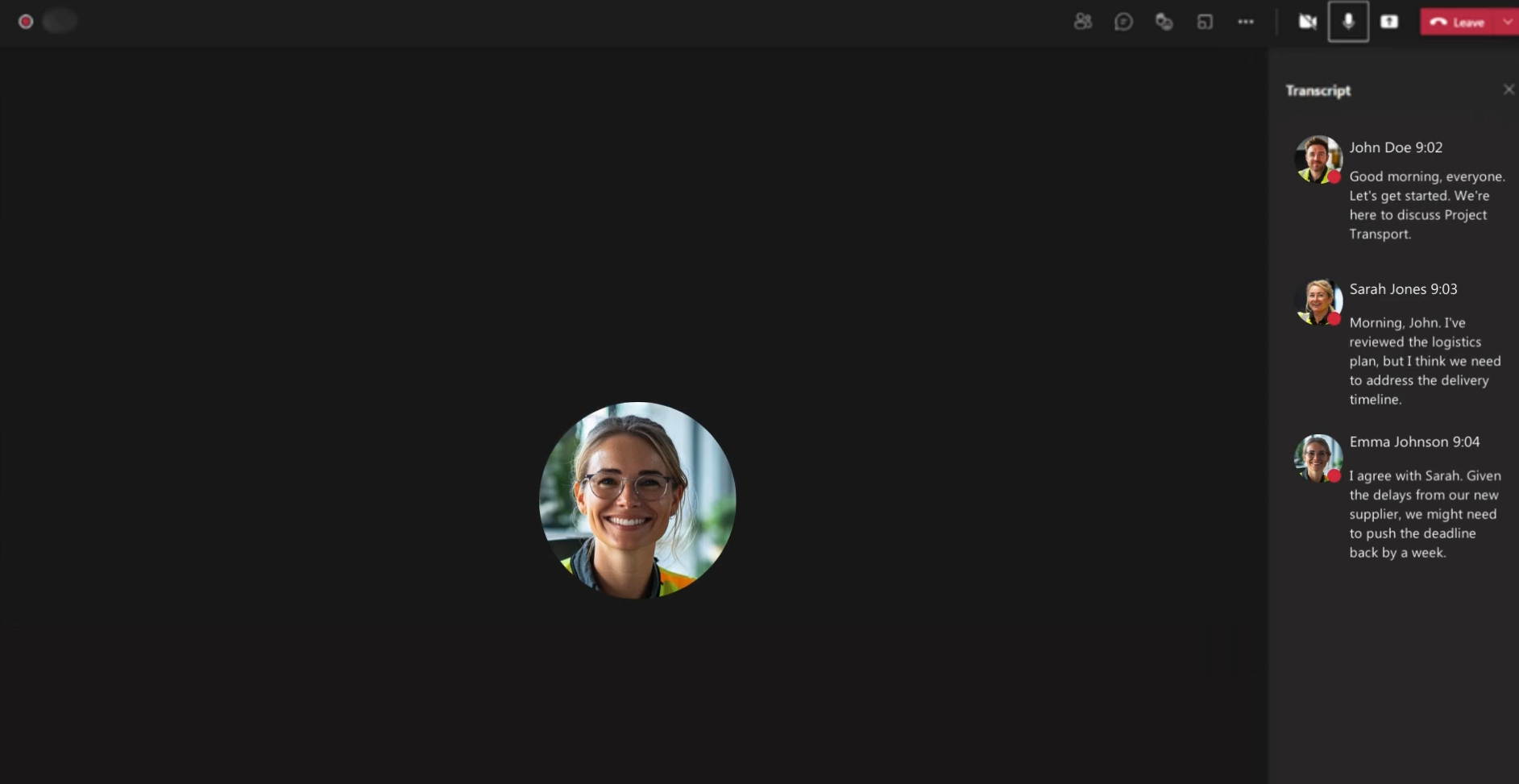Click Sarah Jones's avatar in transcript
Image resolution: width=1519 pixels, height=784 pixels.
click(x=1318, y=301)
